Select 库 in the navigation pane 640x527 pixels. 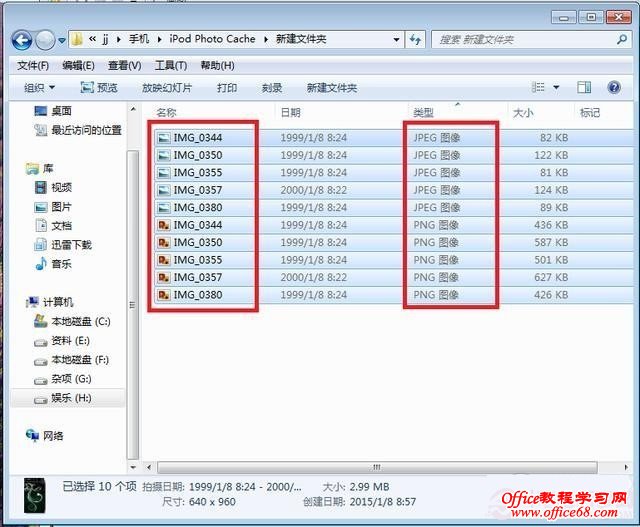(x=39, y=168)
